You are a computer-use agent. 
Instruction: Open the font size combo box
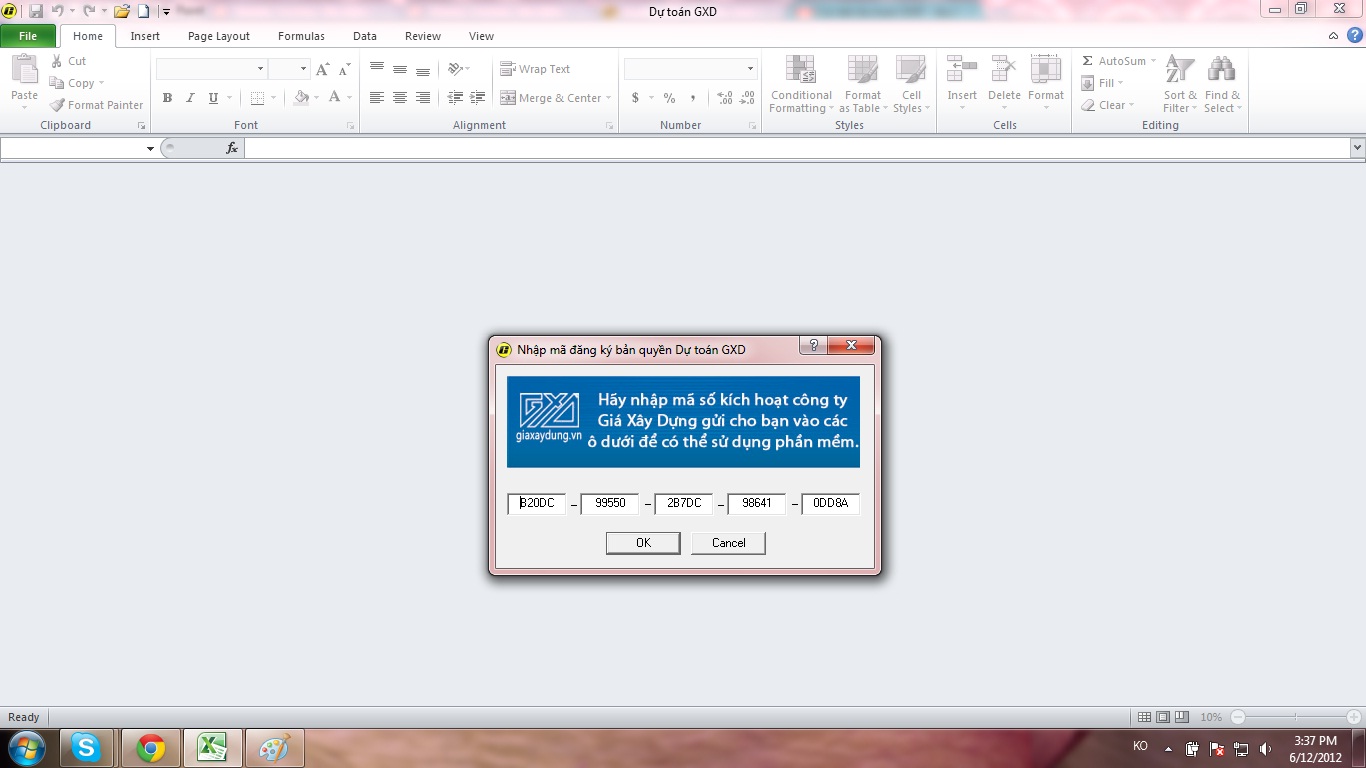(x=288, y=69)
